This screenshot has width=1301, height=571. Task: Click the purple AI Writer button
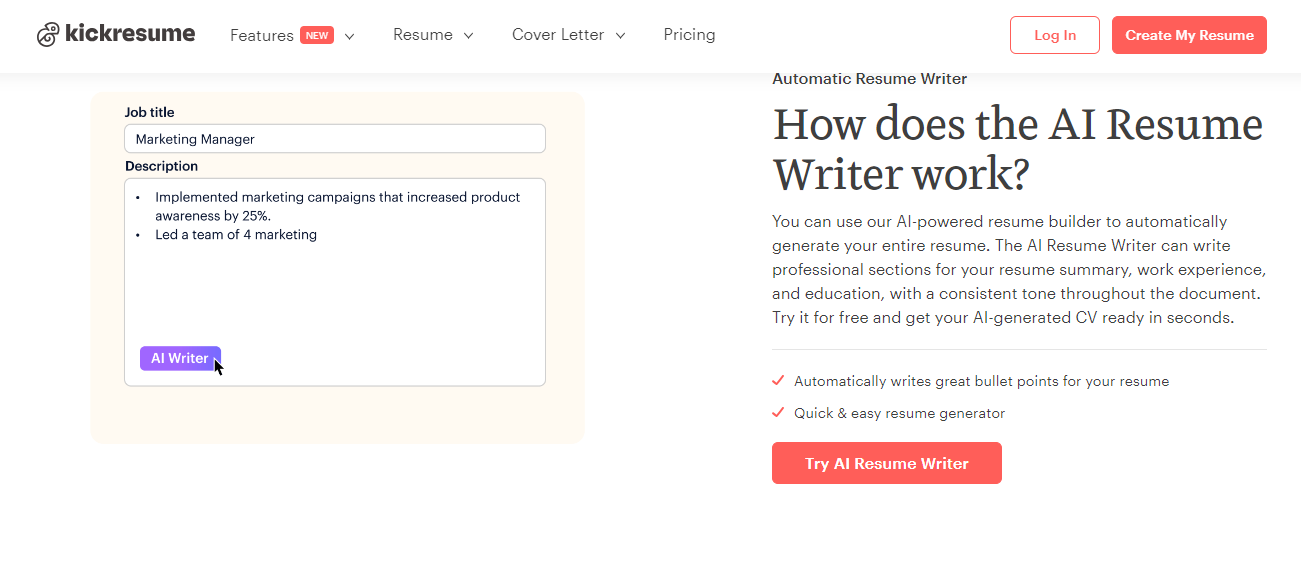coord(180,358)
